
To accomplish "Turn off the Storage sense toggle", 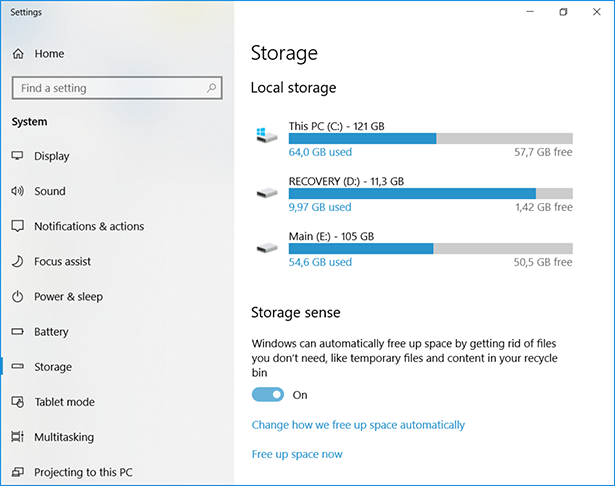I will click(268, 395).
